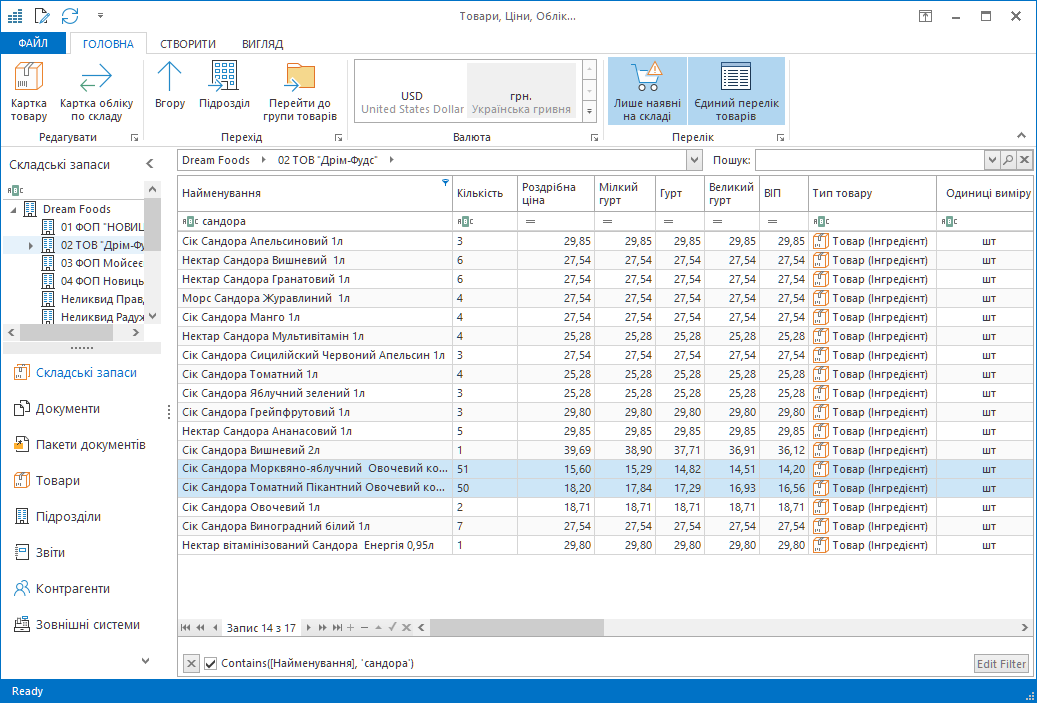Toggle Лише наявні на складі filter
The image size is (1037, 703).
647,90
